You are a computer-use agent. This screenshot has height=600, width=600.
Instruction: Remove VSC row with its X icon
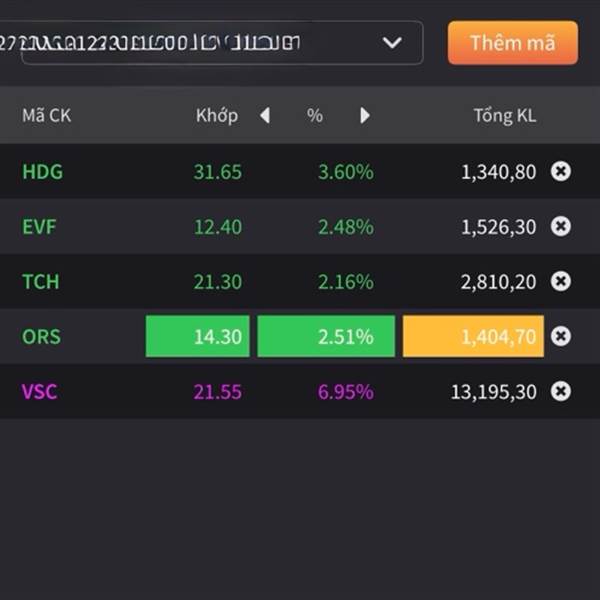coord(561,391)
